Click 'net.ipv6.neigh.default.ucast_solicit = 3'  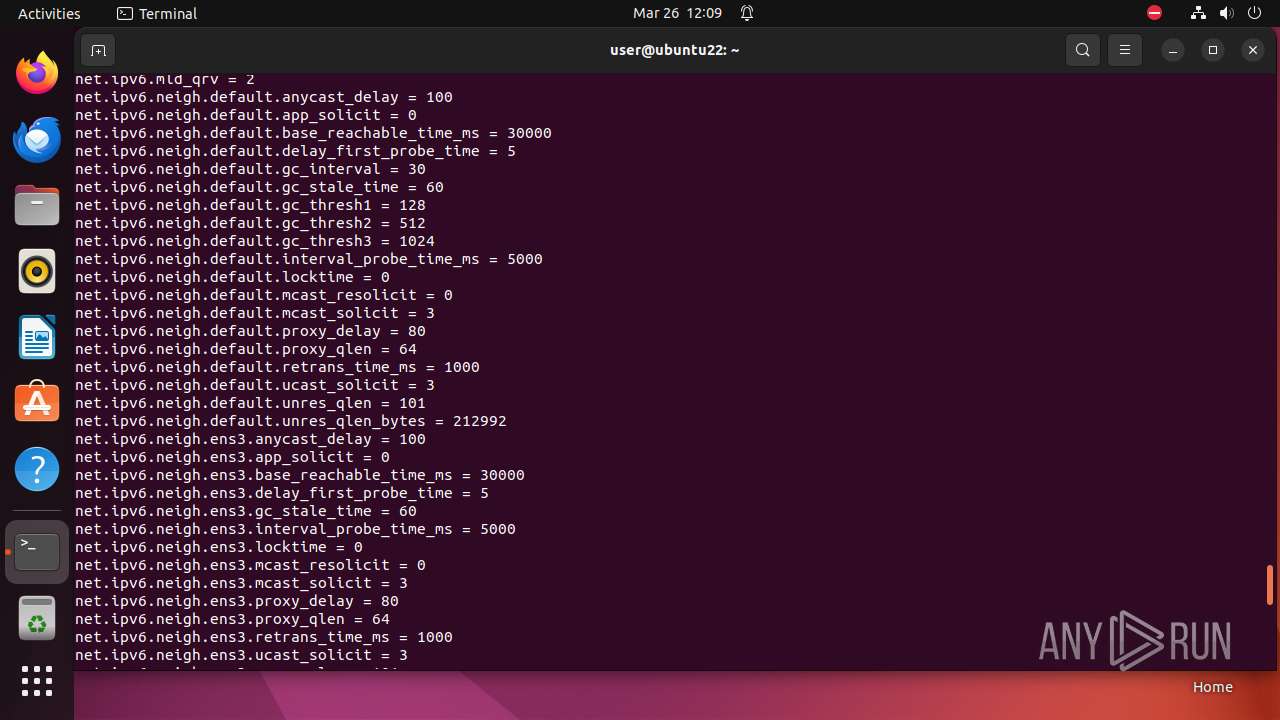click(x=255, y=385)
